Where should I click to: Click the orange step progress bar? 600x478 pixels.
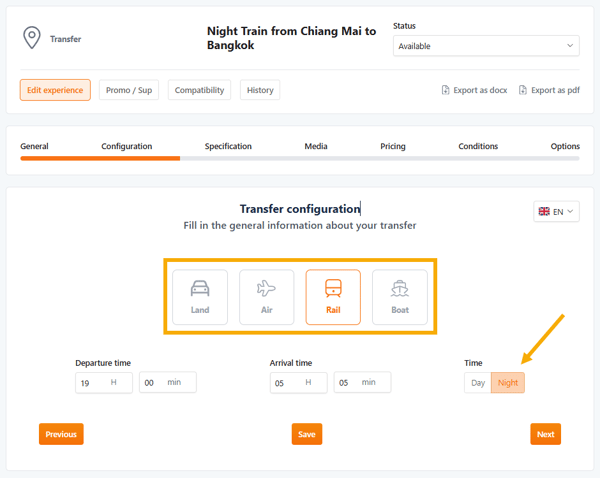[100, 158]
